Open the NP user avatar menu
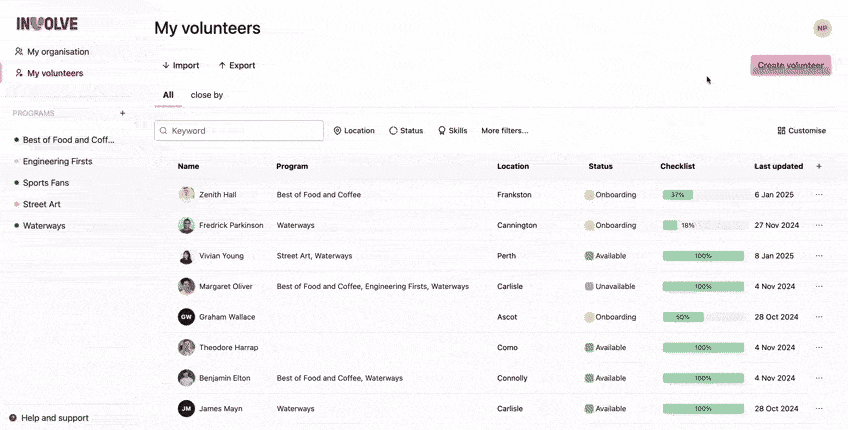This screenshot has height=430, width=848. point(822,28)
